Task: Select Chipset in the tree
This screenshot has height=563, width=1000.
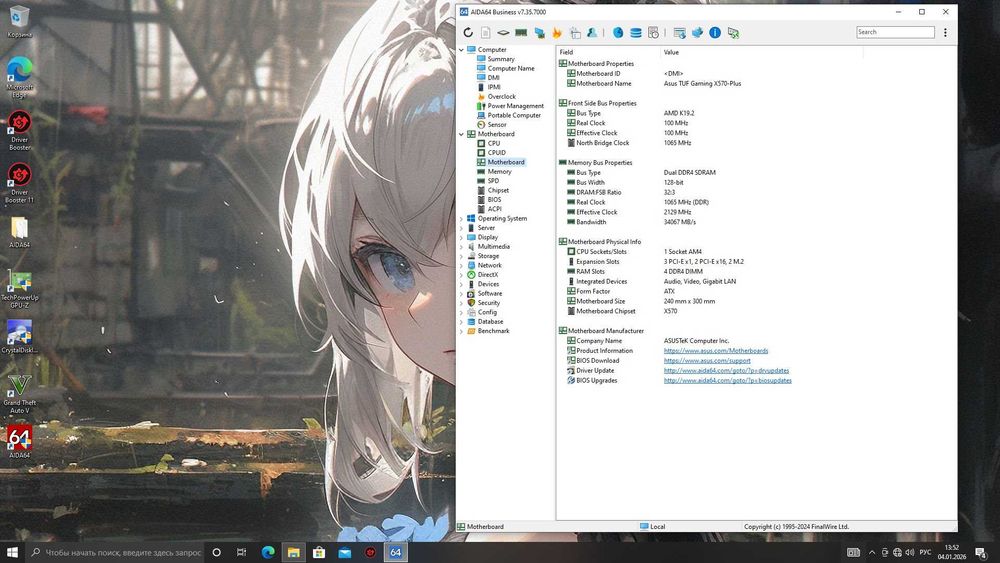Action: (x=498, y=190)
